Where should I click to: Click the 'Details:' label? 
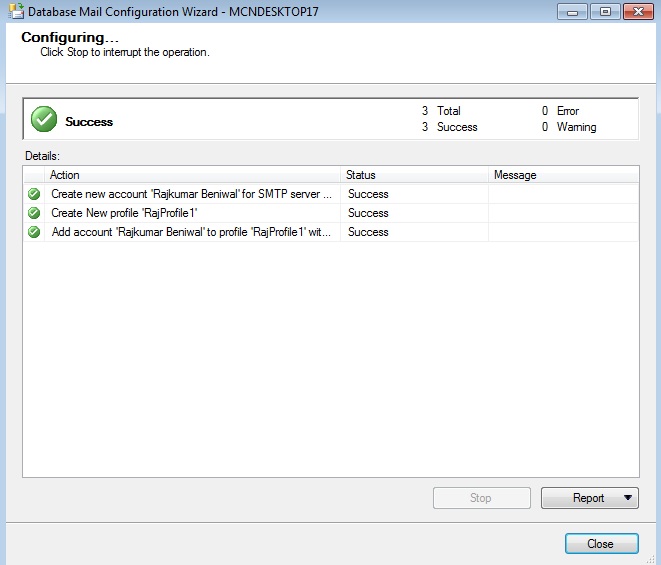(42, 156)
